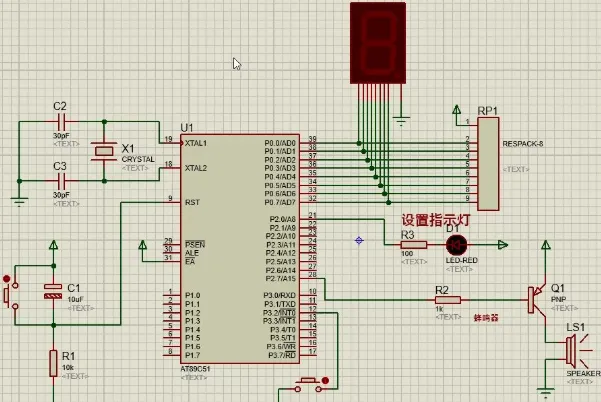The width and height of the screenshot is (601, 402).
Task: Click the 30pF value under C3
Action: (61, 195)
